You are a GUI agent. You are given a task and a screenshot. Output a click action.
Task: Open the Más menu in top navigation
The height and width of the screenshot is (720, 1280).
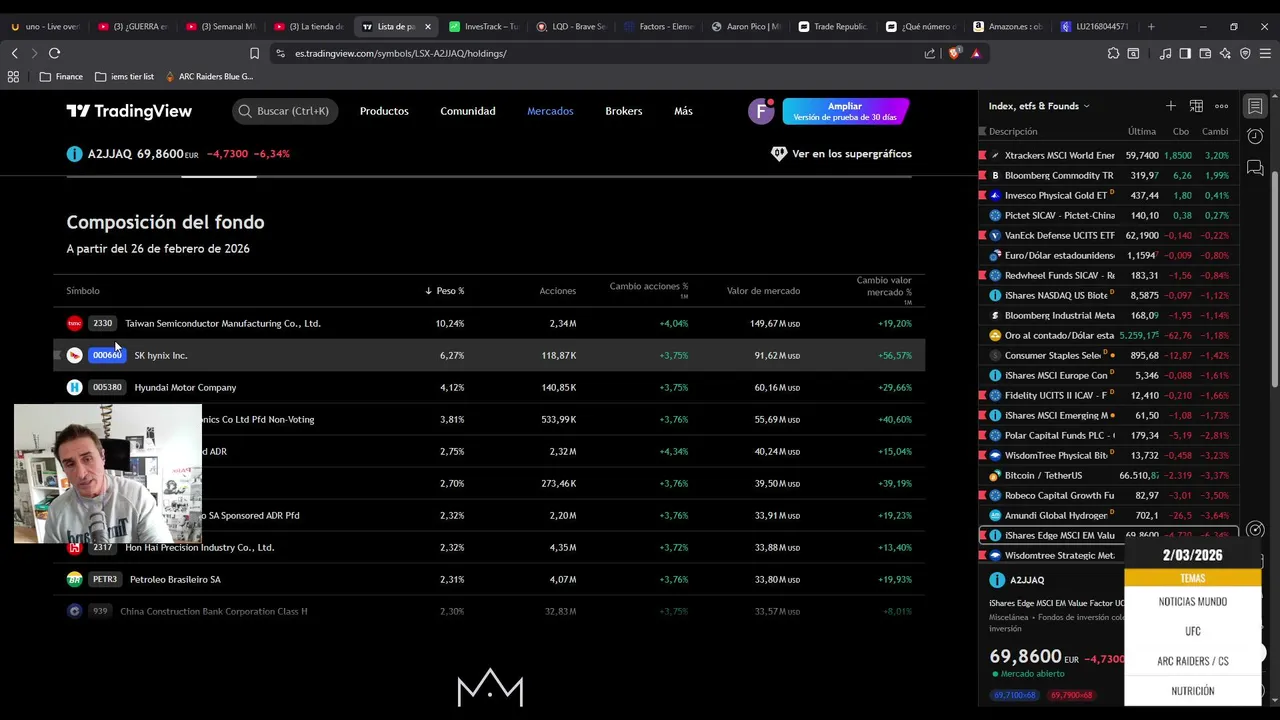click(x=683, y=111)
